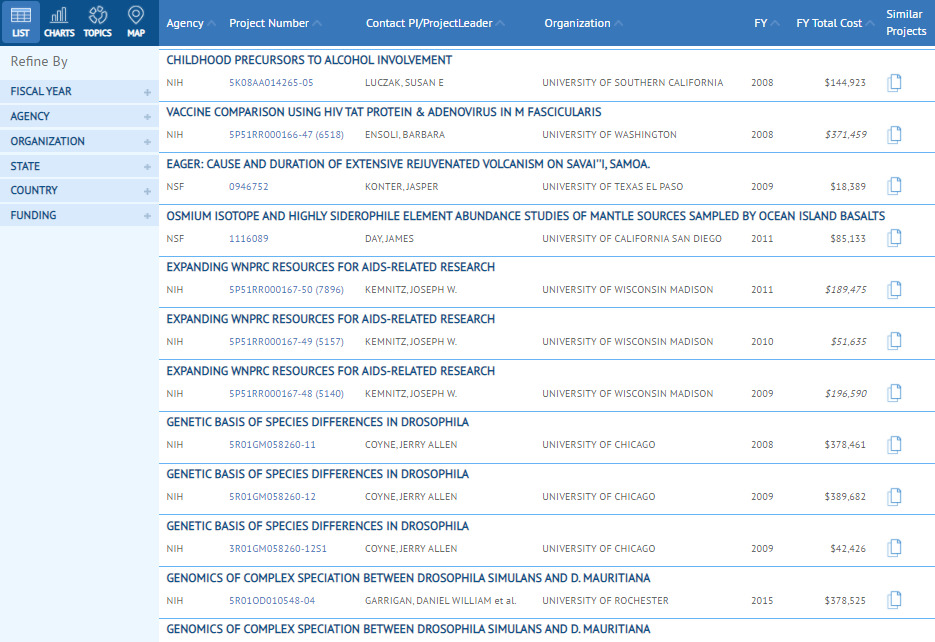This screenshot has height=642, width=935.
Task: Open project number 5R01GM058260-11 link
Action: click(x=273, y=445)
